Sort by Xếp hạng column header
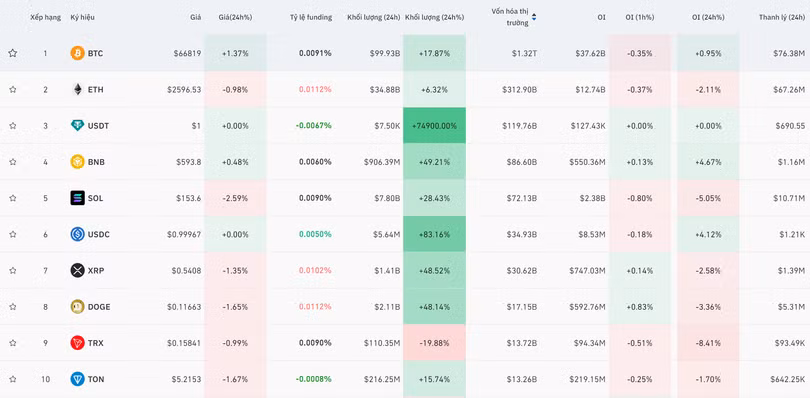The image size is (810, 398). 45,17
